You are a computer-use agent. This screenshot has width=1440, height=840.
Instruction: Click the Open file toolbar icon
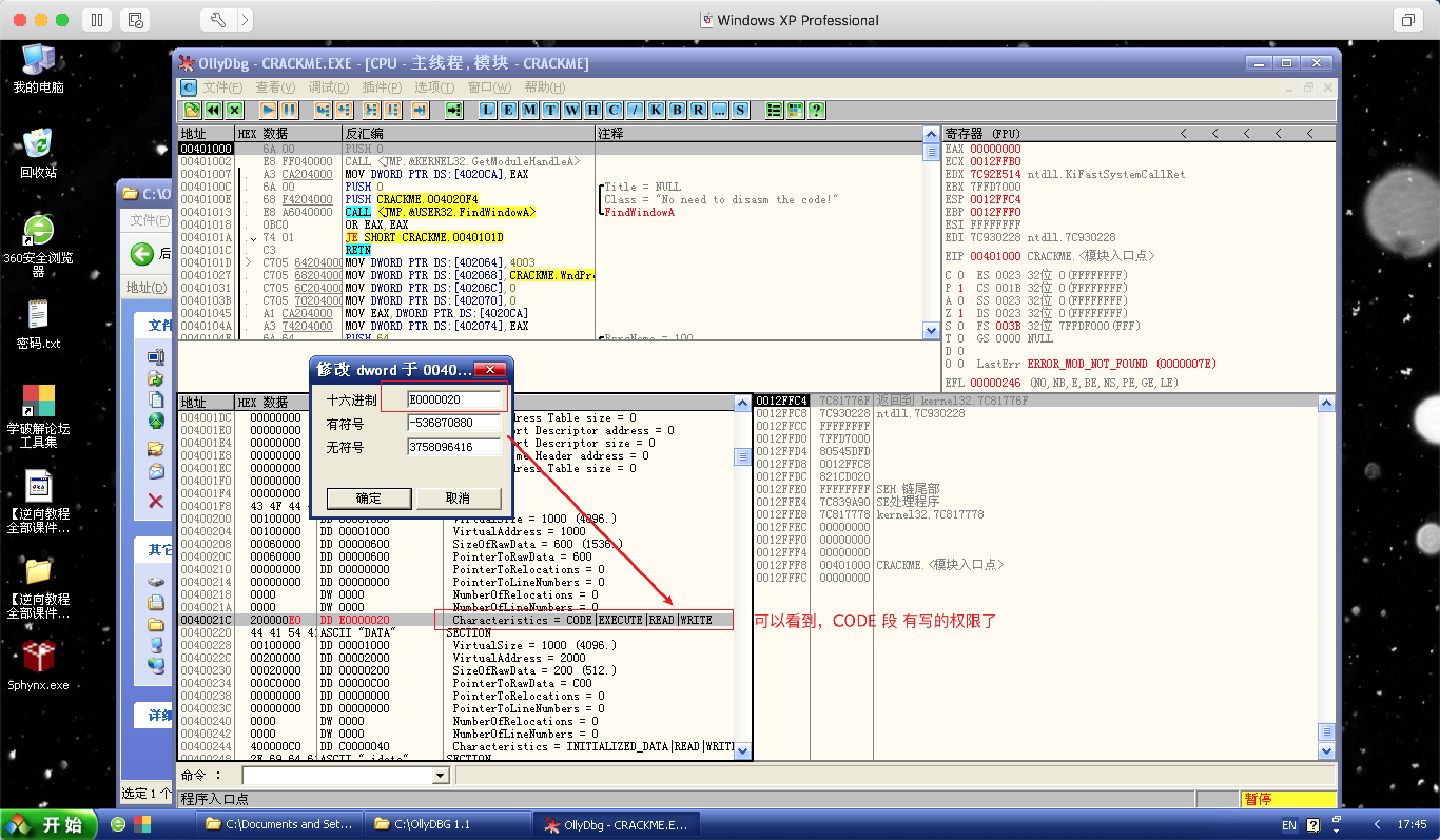coord(192,110)
